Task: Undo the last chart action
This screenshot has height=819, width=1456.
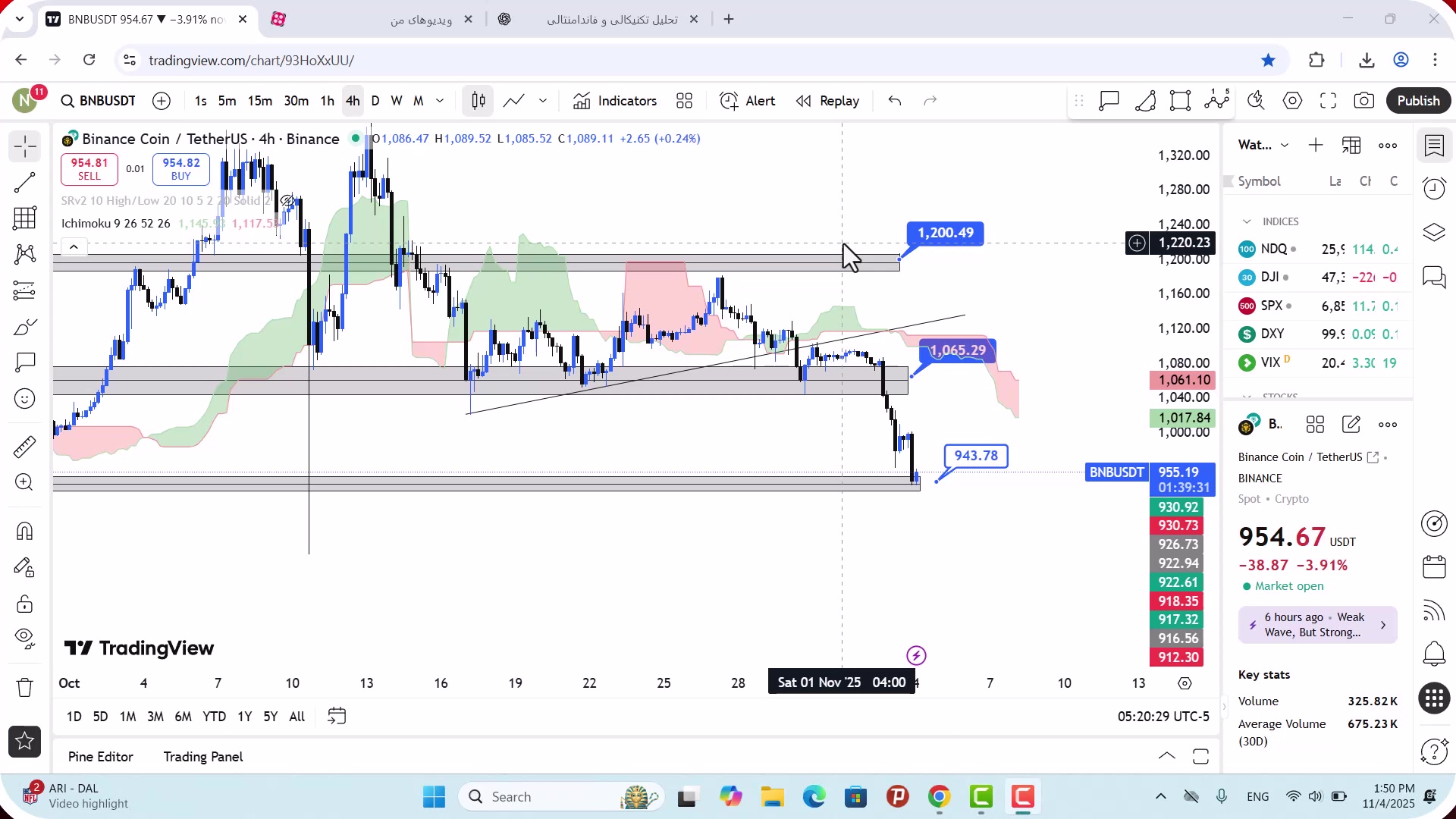Action: (x=895, y=101)
